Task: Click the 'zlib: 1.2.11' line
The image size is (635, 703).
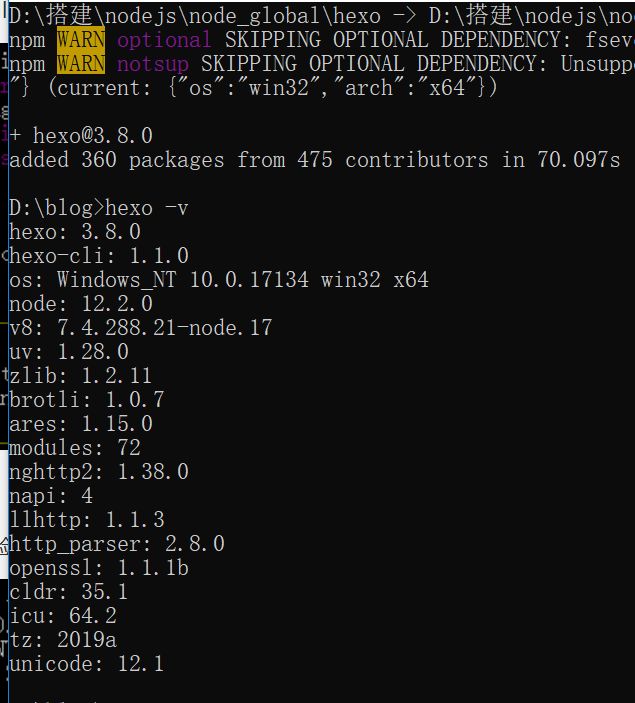Action: point(81,375)
